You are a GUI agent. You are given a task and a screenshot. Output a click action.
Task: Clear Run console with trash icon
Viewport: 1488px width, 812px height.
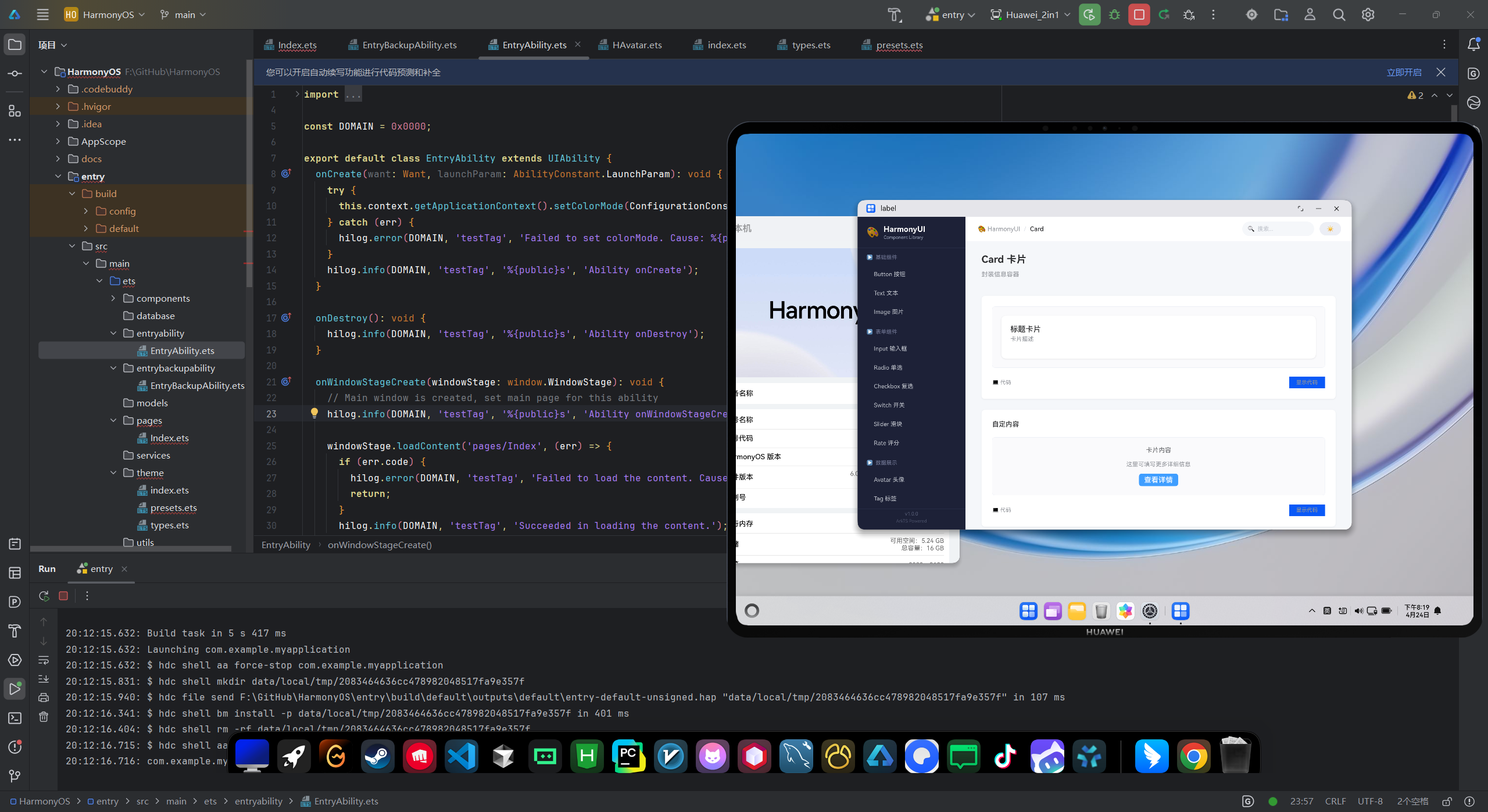coord(44,717)
